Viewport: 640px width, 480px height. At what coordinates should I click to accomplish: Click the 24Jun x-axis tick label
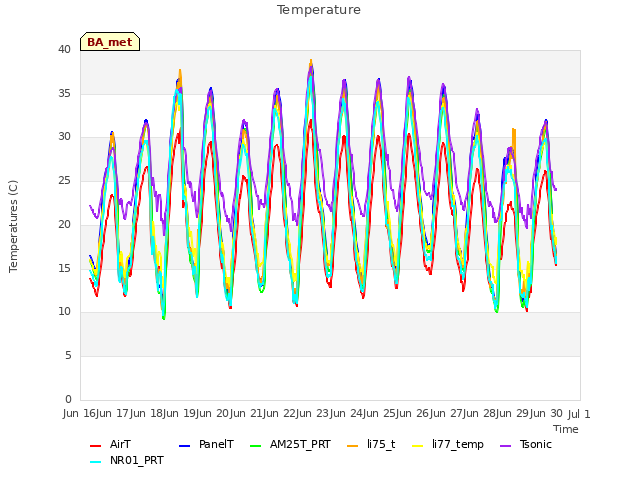coord(364,414)
